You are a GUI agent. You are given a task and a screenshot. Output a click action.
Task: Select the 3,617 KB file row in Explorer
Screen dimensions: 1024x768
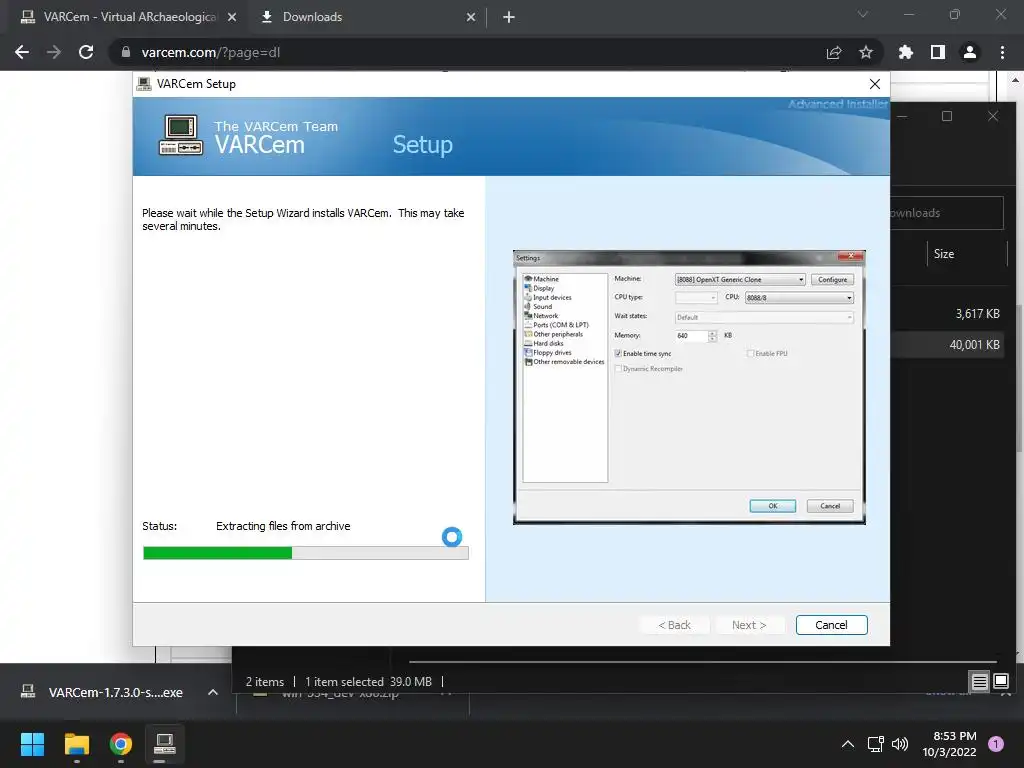[x=948, y=313]
